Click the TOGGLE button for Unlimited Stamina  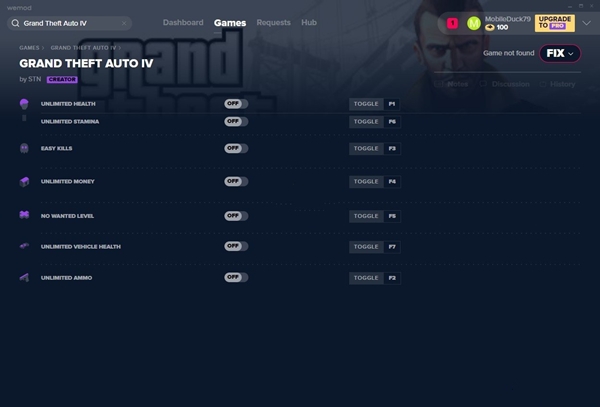366,122
